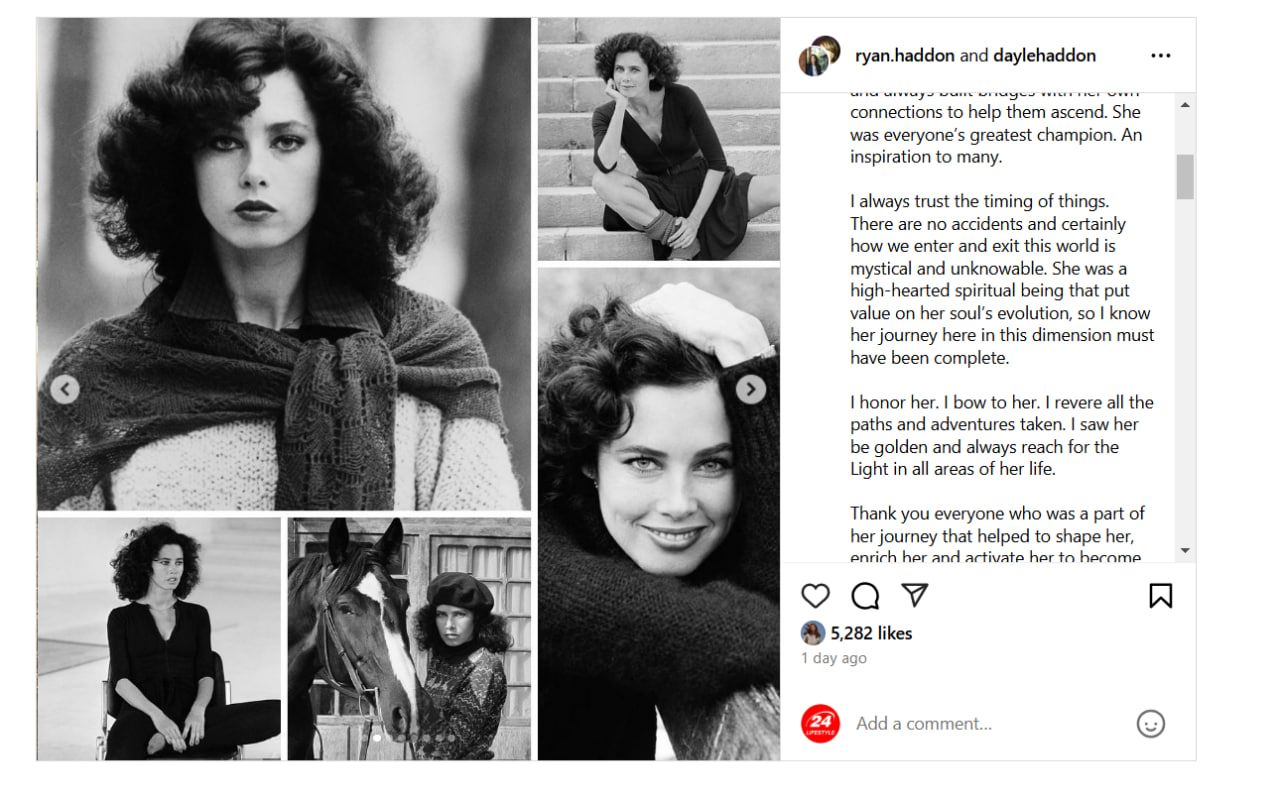The image size is (1280, 802).
Task: View the 5,282 likes list
Action: (871, 633)
